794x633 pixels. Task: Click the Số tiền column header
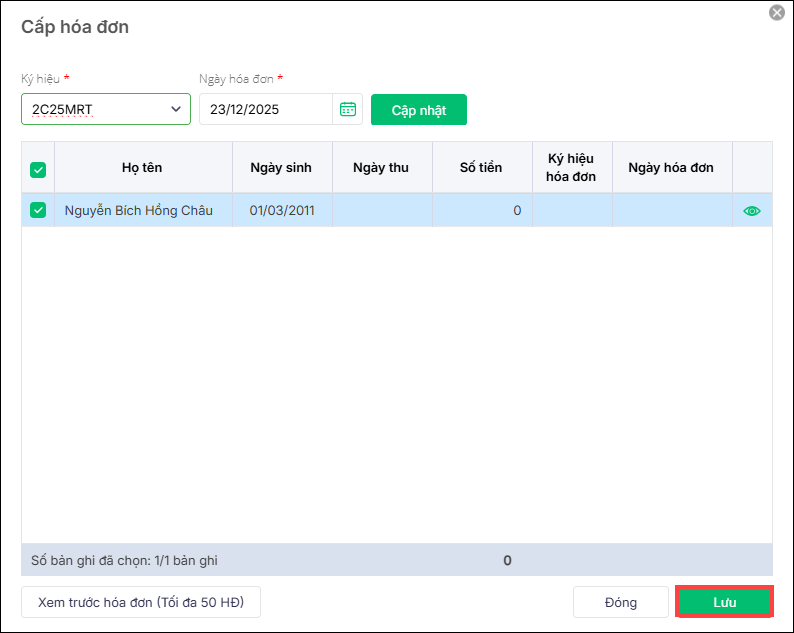(481, 167)
